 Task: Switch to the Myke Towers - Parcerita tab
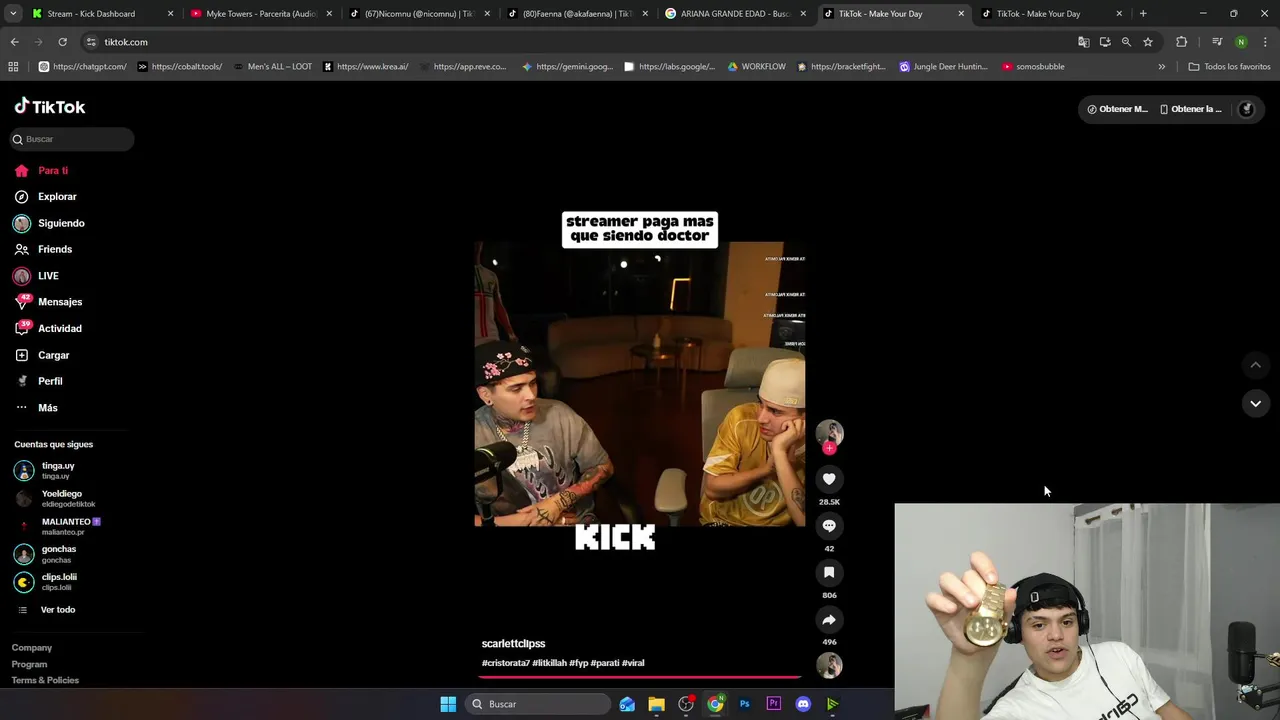tap(259, 14)
